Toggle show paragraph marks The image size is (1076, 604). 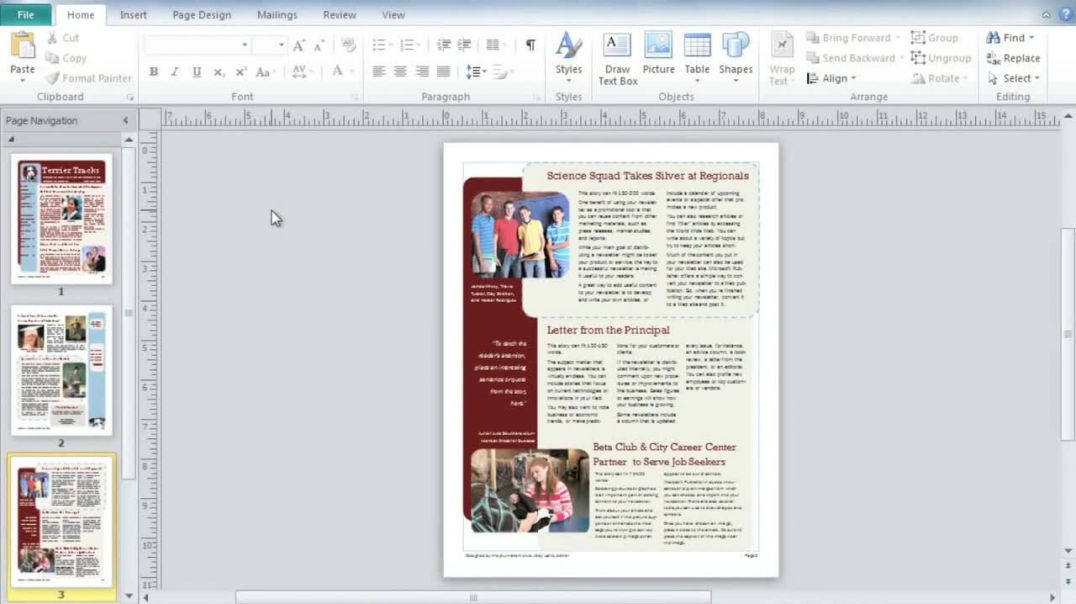point(530,45)
